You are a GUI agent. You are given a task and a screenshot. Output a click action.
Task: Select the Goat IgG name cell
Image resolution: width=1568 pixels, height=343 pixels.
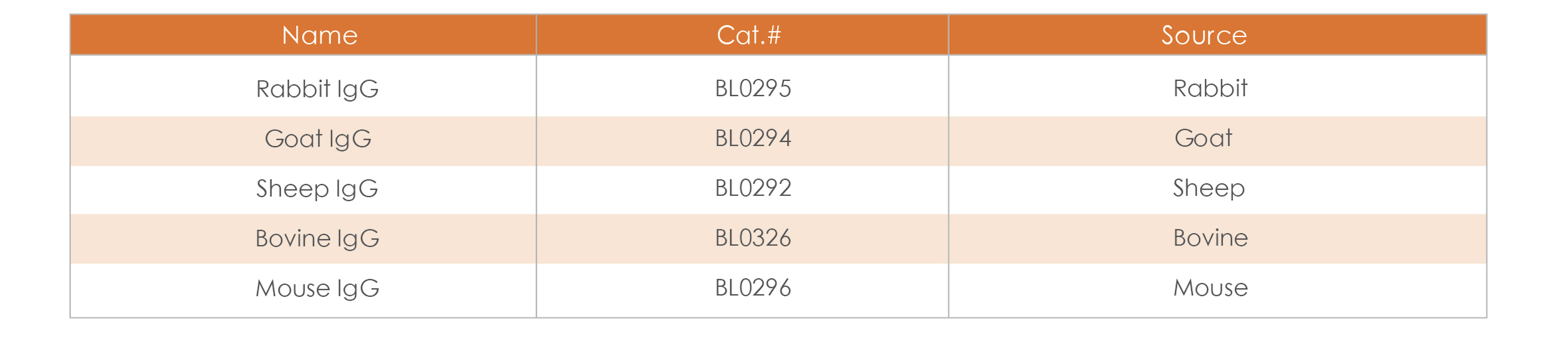[x=303, y=141]
